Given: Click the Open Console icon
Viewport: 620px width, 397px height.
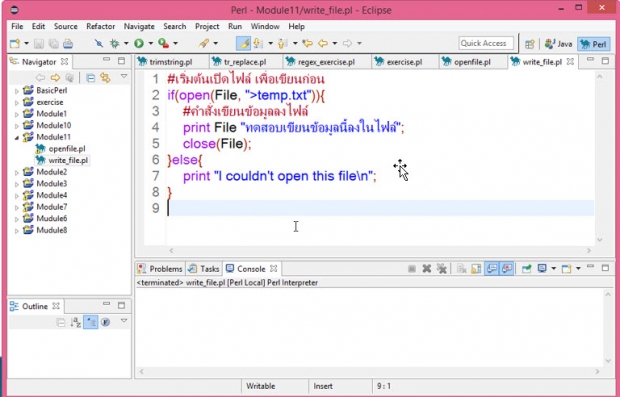Looking at the screenshot, I should click(x=567, y=269).
